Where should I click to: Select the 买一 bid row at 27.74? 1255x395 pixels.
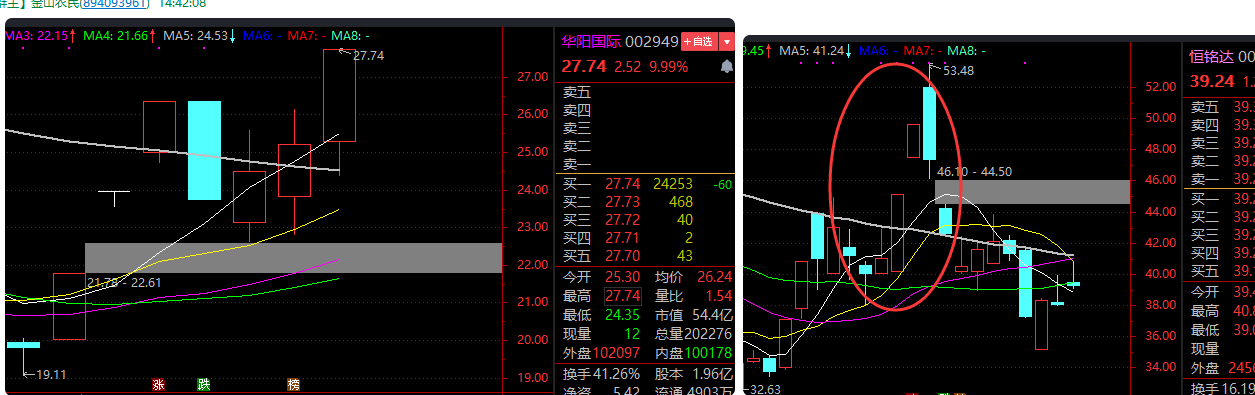click(645, 184)
